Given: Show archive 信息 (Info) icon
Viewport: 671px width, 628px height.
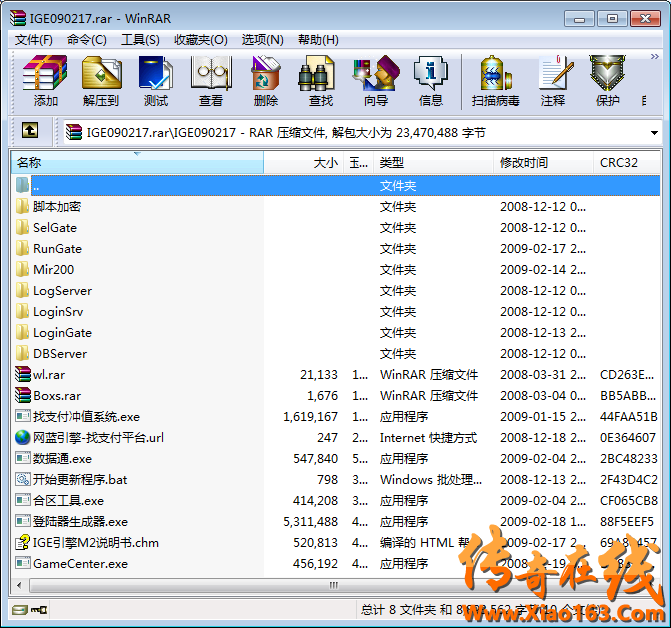Looking at the screenshot, I should [x=431, y=81].
